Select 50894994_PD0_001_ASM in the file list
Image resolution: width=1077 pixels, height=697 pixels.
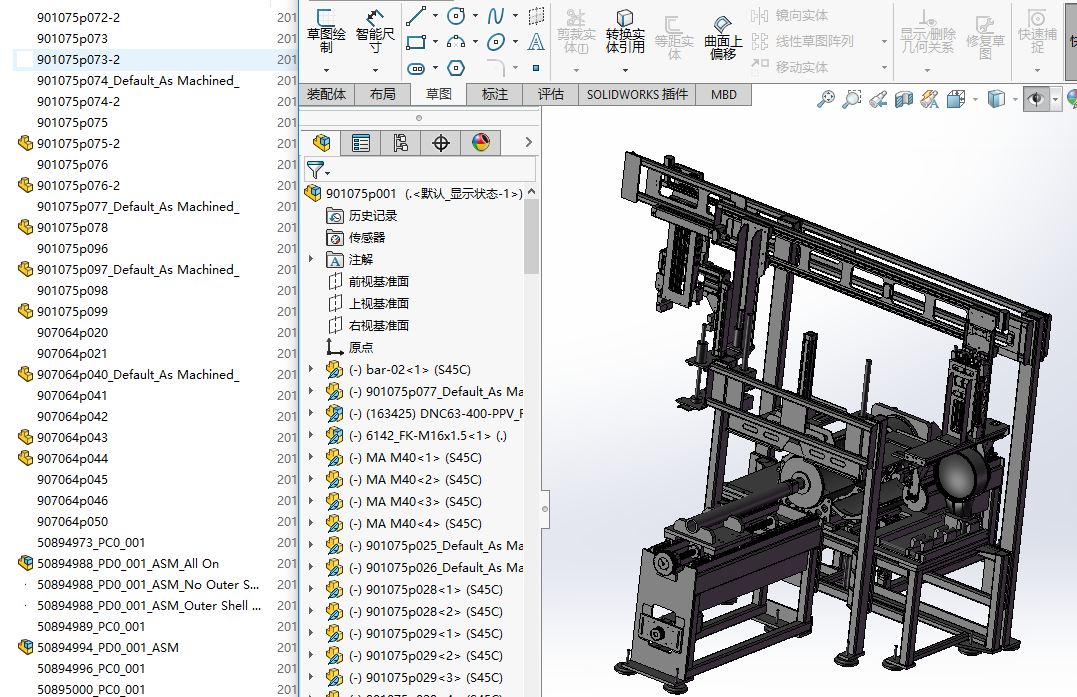coord(108,647)
